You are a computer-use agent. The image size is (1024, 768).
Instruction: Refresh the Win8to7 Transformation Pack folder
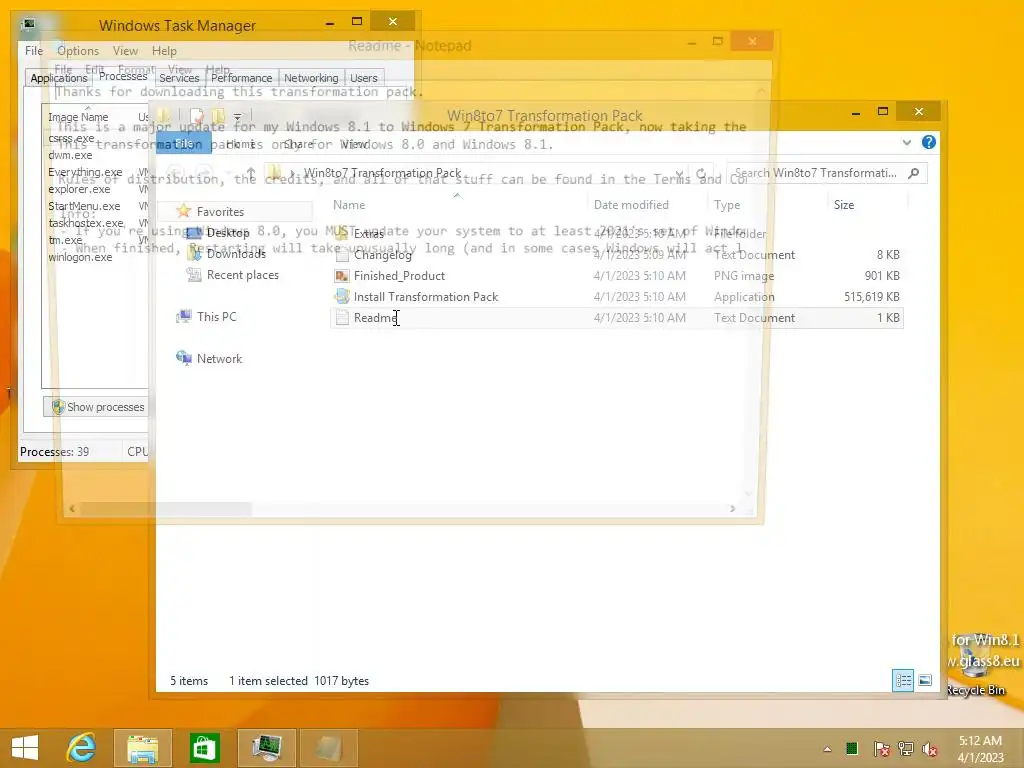pos(701,174)
